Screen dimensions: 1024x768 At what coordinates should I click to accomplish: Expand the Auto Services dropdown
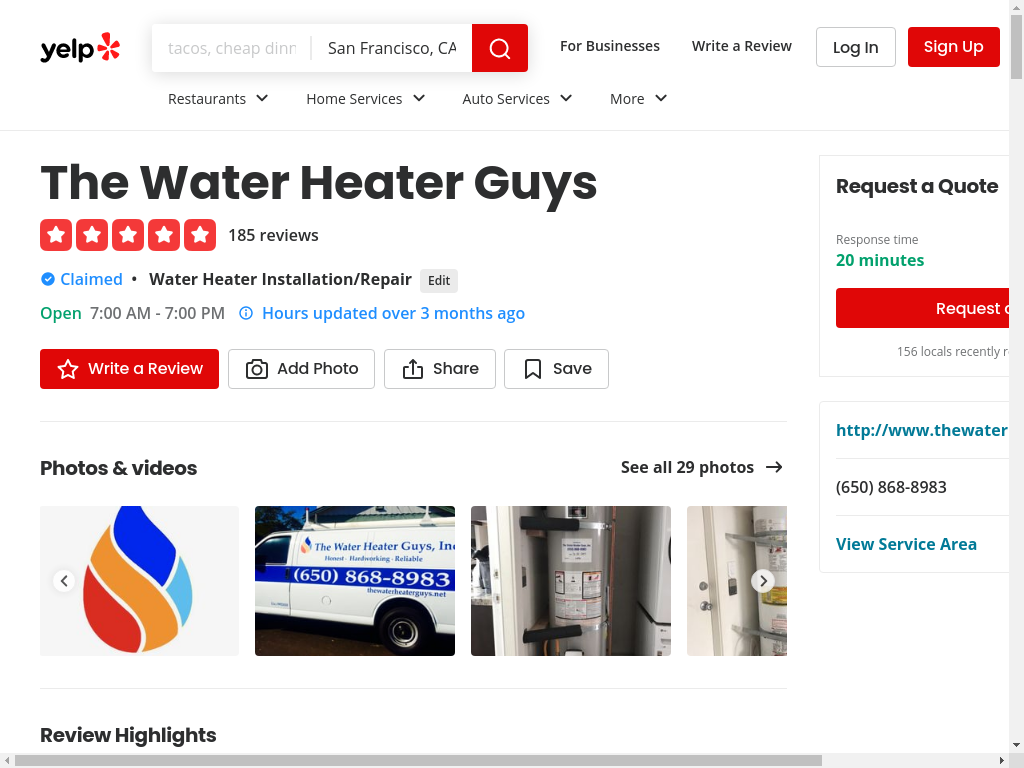pyautogui.click(x=517, y=99)
